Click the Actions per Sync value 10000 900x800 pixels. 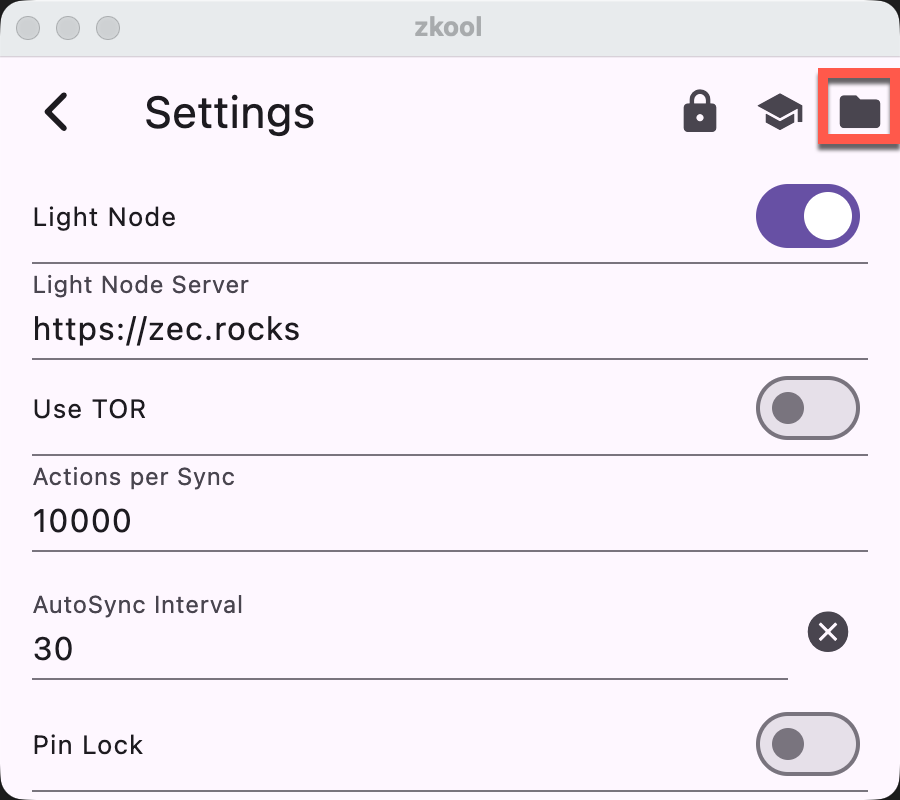[83, 521]
